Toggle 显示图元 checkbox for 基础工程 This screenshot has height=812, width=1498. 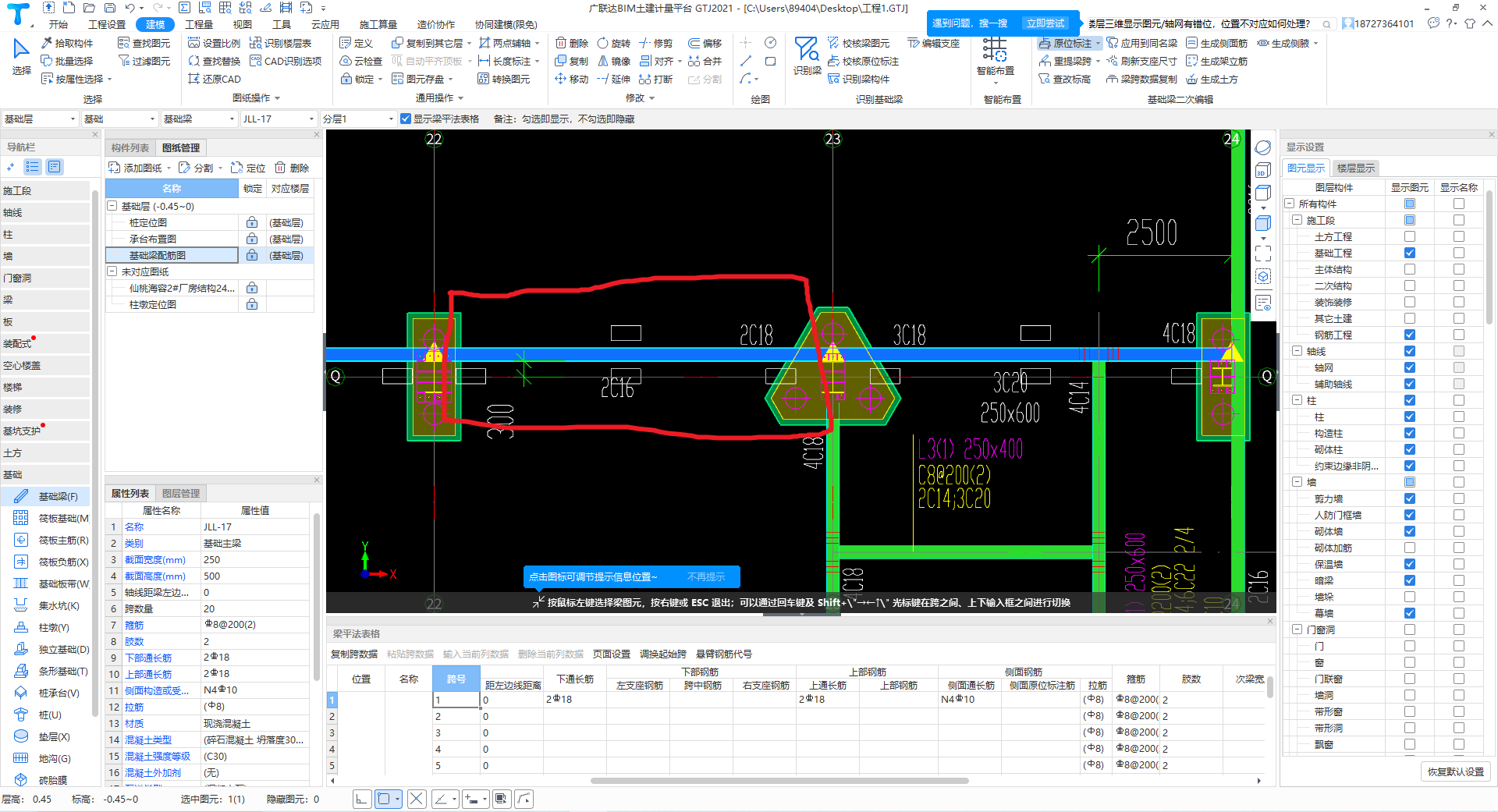coord(1410,253)
